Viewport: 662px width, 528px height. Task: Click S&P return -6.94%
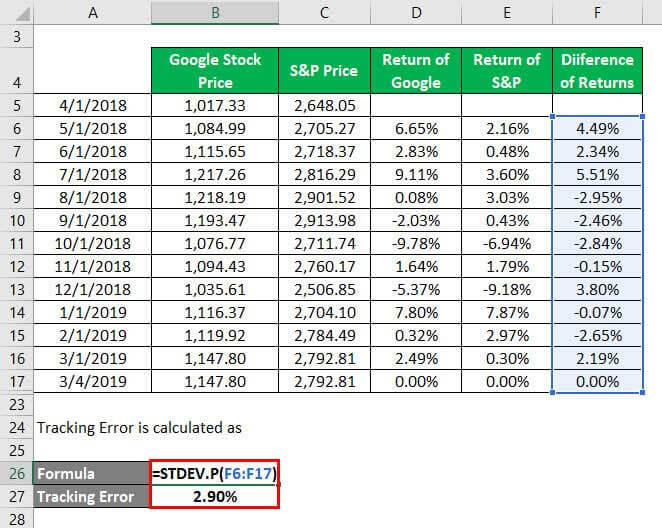click(507, 244)
